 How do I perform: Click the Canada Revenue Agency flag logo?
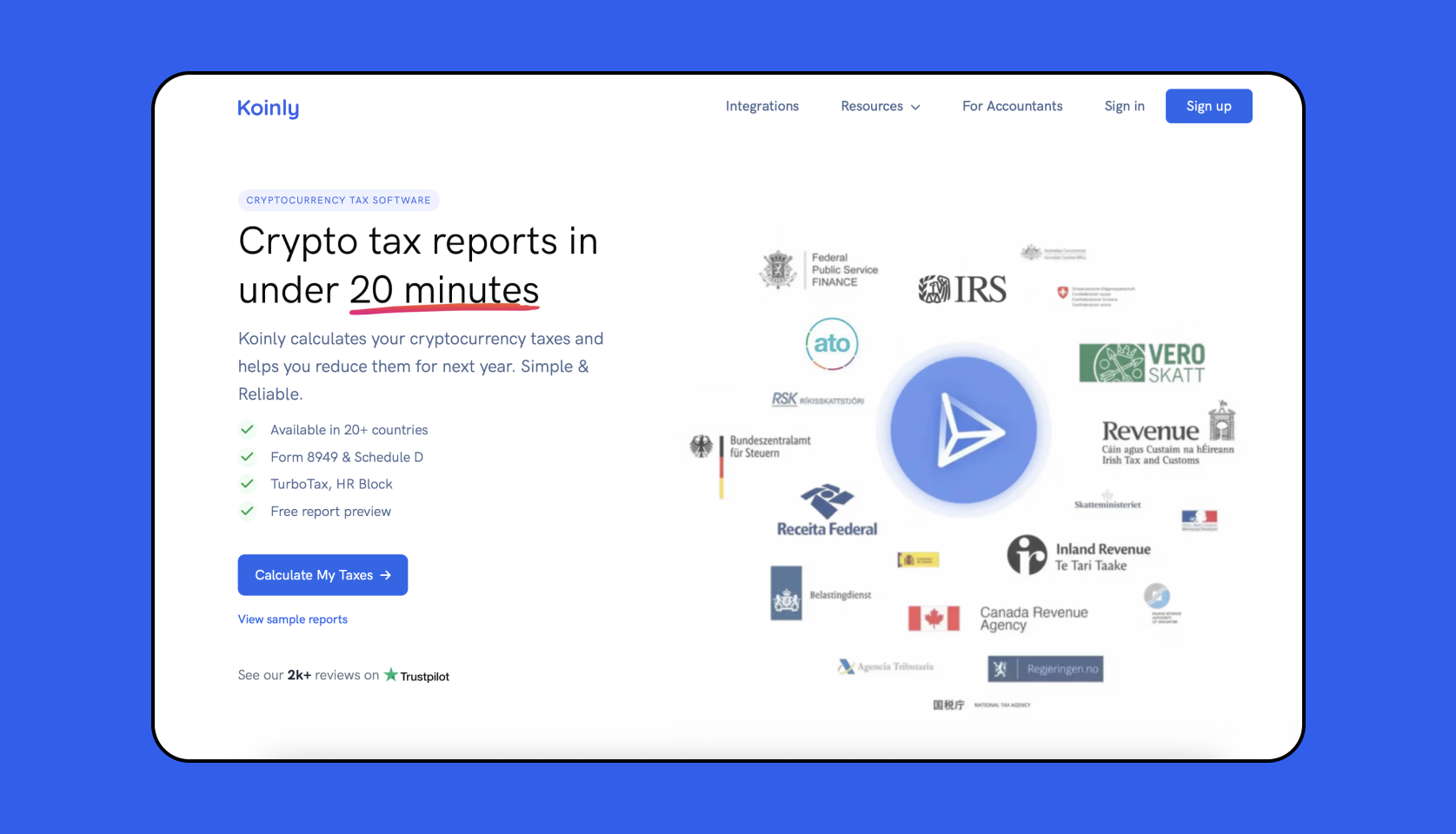(x=933, y=617)
